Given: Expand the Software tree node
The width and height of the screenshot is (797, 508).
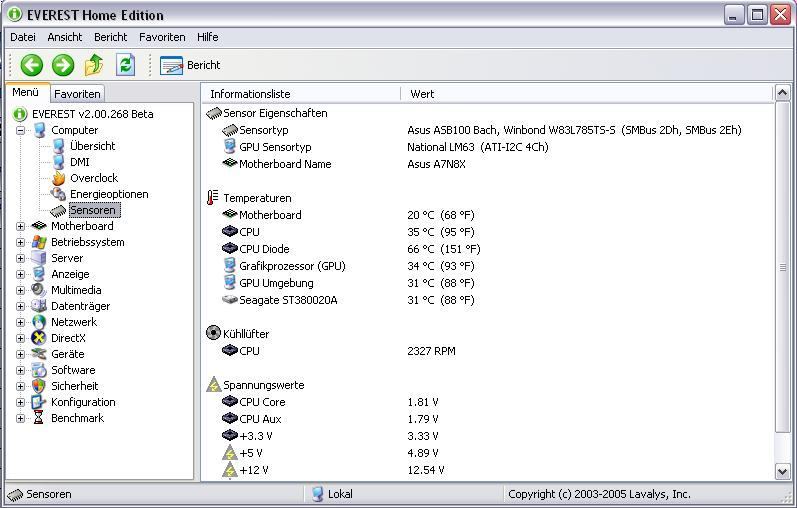Looking at the screenshot, I should point(20,370).
